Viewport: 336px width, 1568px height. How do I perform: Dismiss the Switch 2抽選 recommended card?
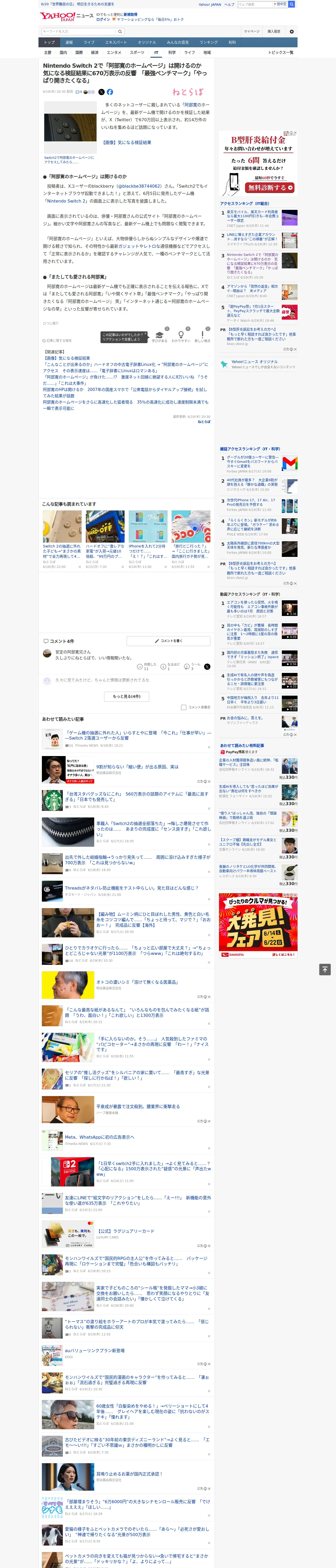(79, 567)
